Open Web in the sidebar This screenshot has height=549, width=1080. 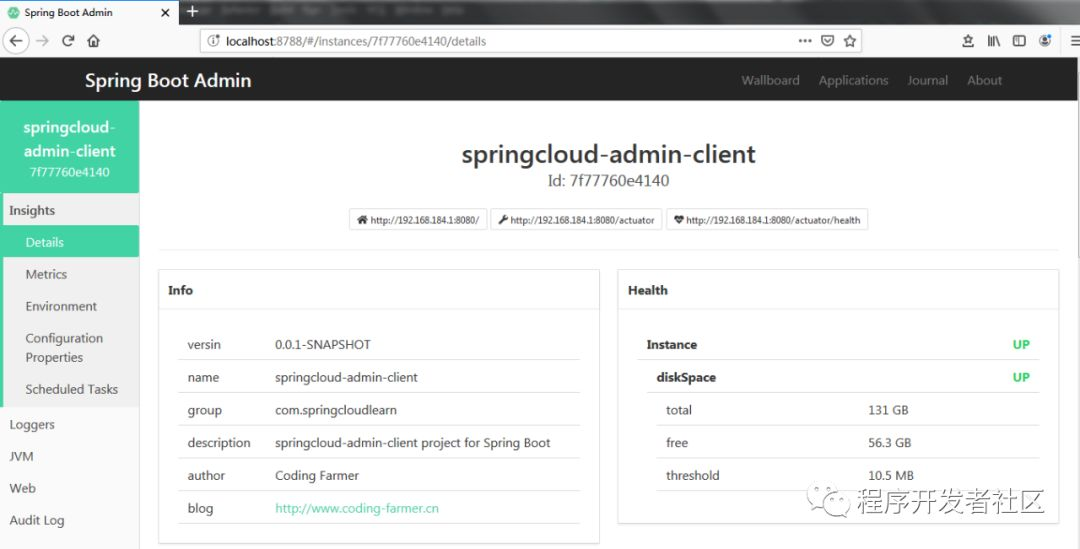(70, 488)
